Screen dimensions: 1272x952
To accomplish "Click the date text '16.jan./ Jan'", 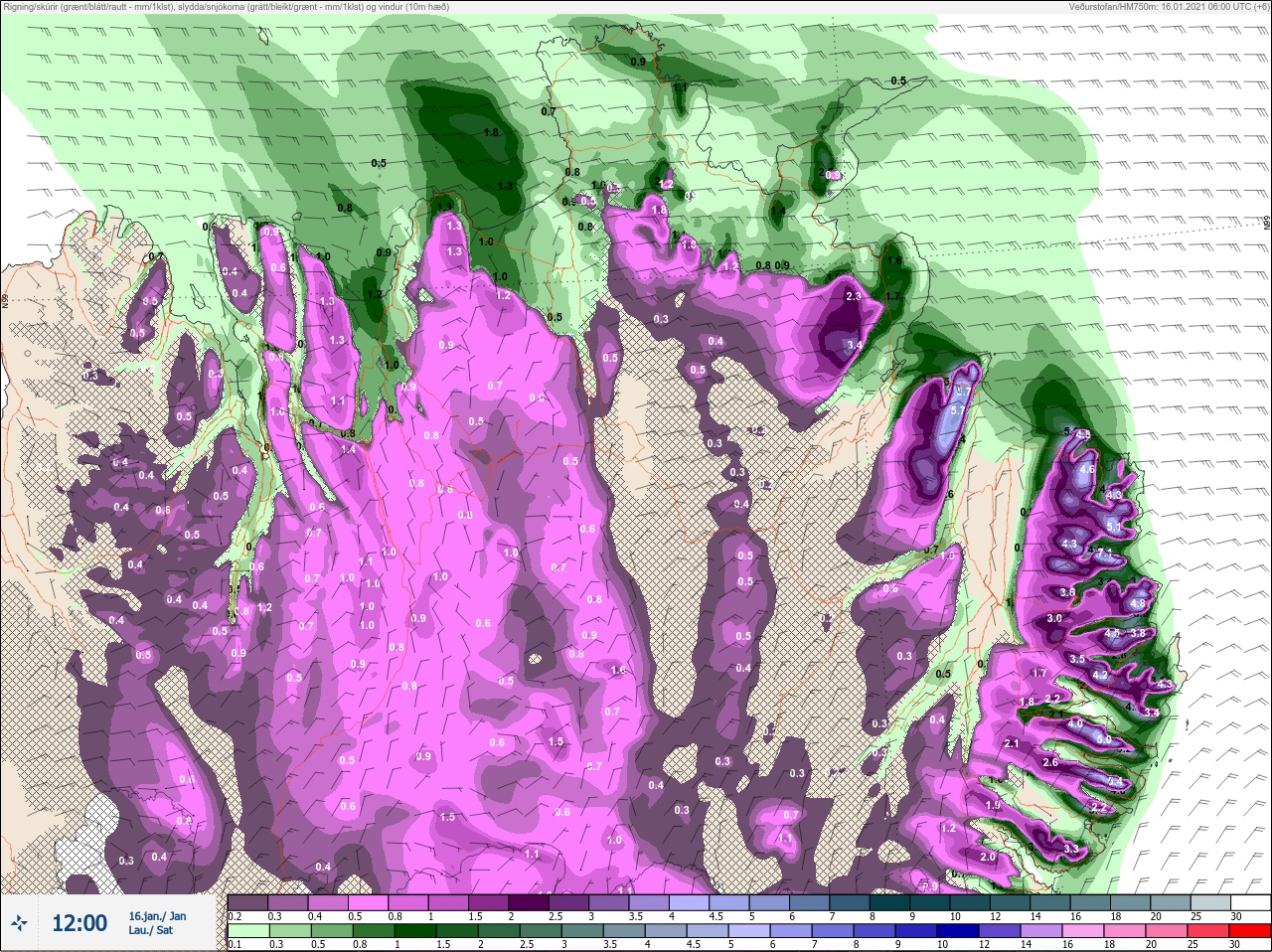I will (x=157, y=915).
